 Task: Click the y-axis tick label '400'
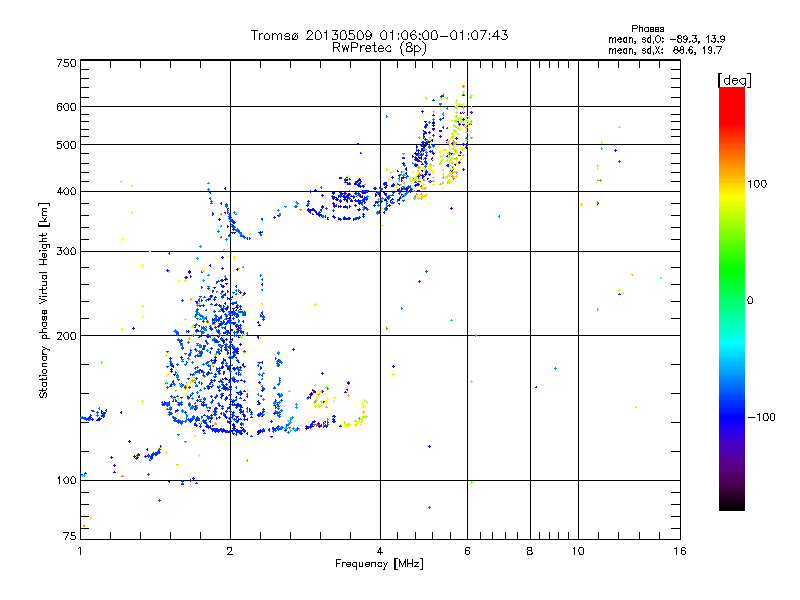[x=67, y=192]
